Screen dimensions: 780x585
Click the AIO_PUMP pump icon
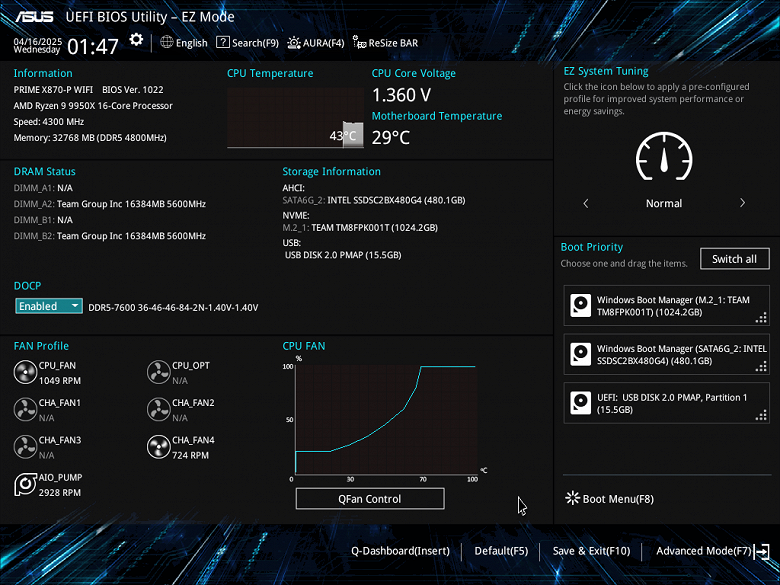25,485
